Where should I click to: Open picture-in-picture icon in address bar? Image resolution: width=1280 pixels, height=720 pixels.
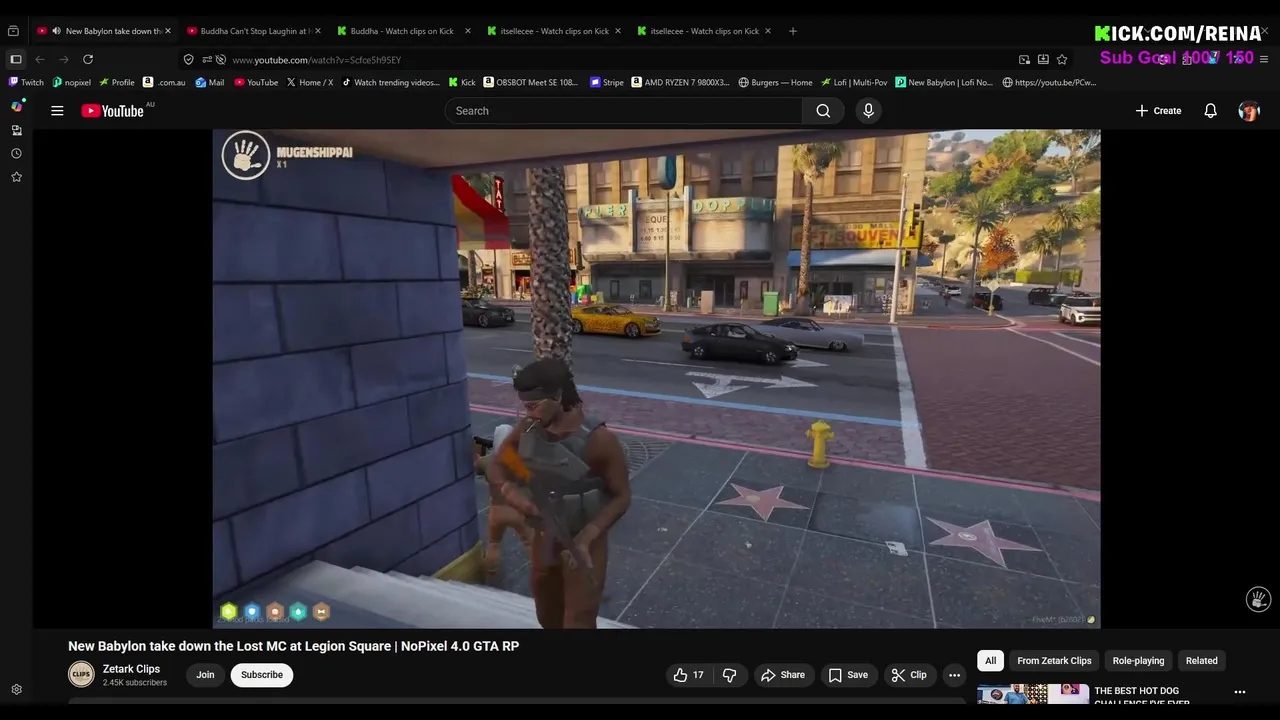pos(1024,60)
